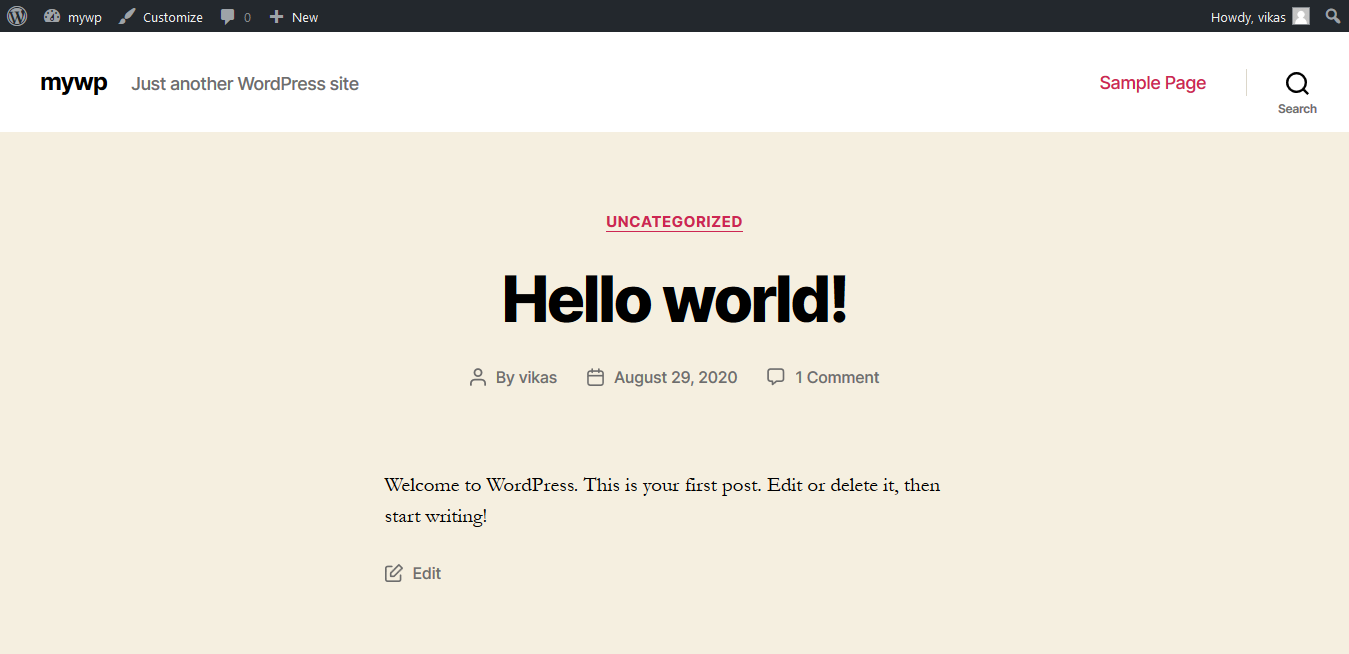The image size is (1349, 654).
Task: Click the pencil edit icon below the post
Action: click(394, 573)
